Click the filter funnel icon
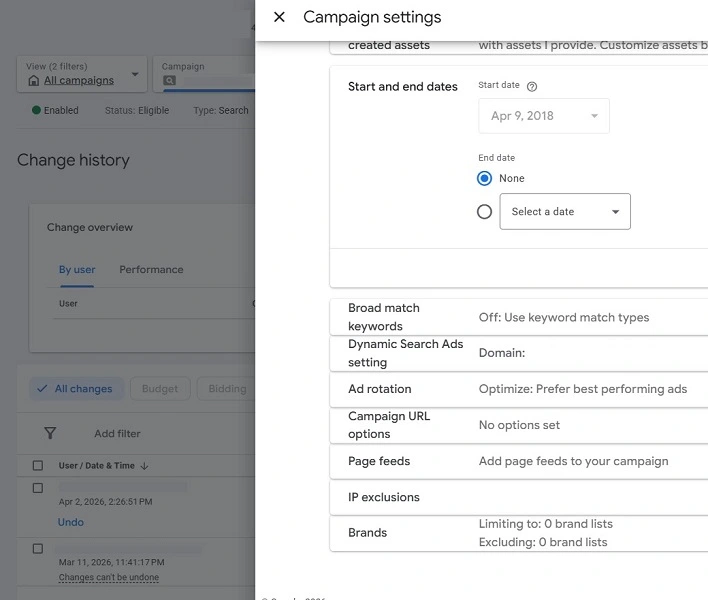Viewport: 708px width, 600px height. pos(50,433)
